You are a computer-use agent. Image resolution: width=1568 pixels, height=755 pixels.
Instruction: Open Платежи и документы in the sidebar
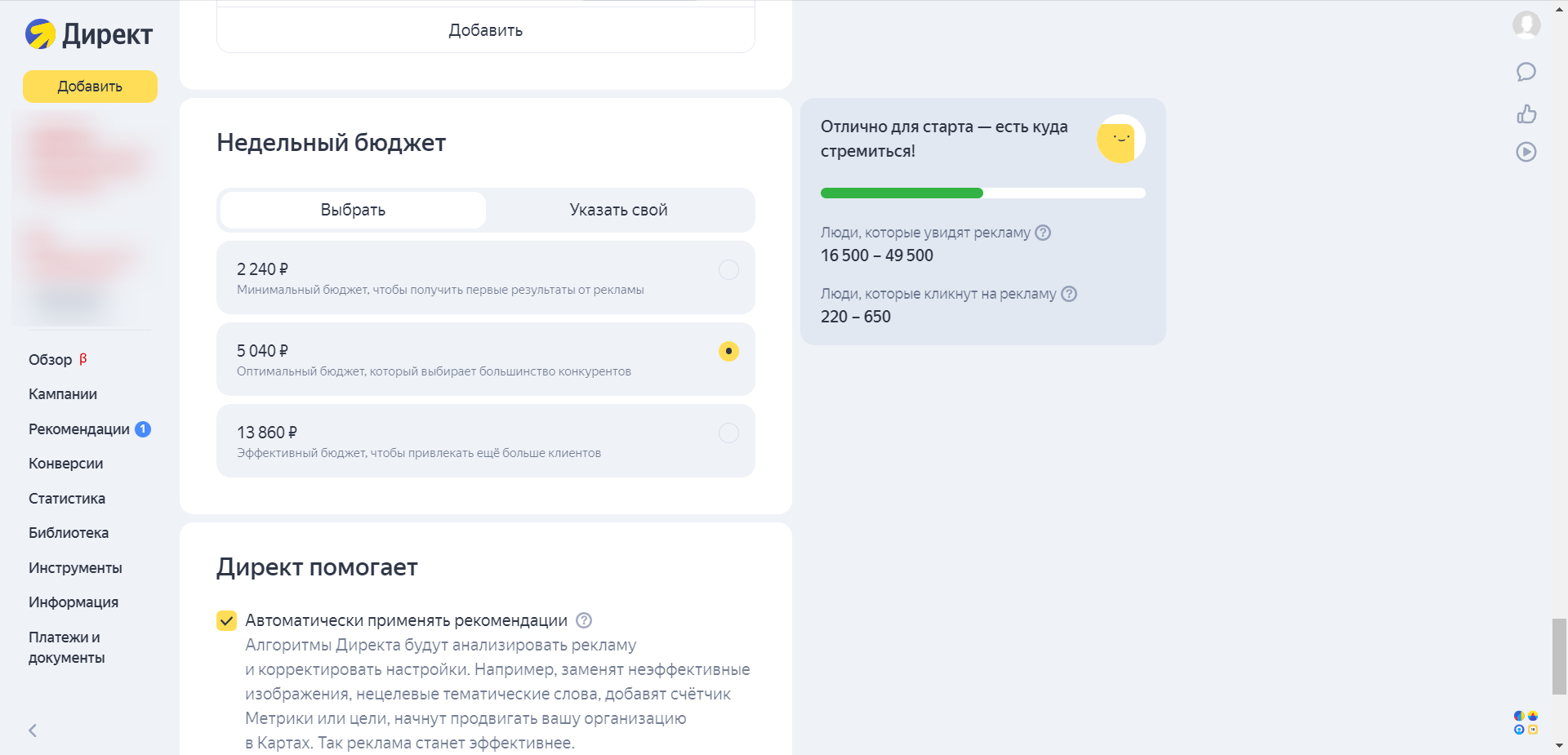click(67, 647)
